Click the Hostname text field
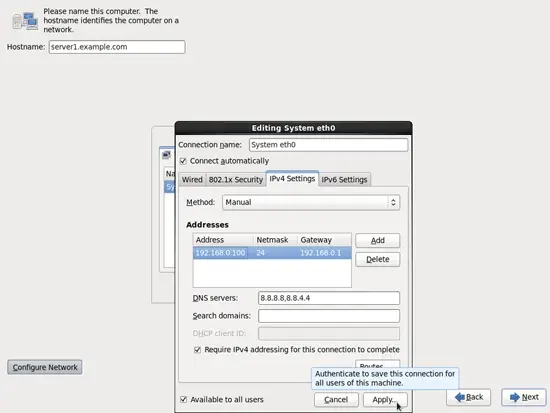Screen dimensions: 550x413 coord(117,47)
